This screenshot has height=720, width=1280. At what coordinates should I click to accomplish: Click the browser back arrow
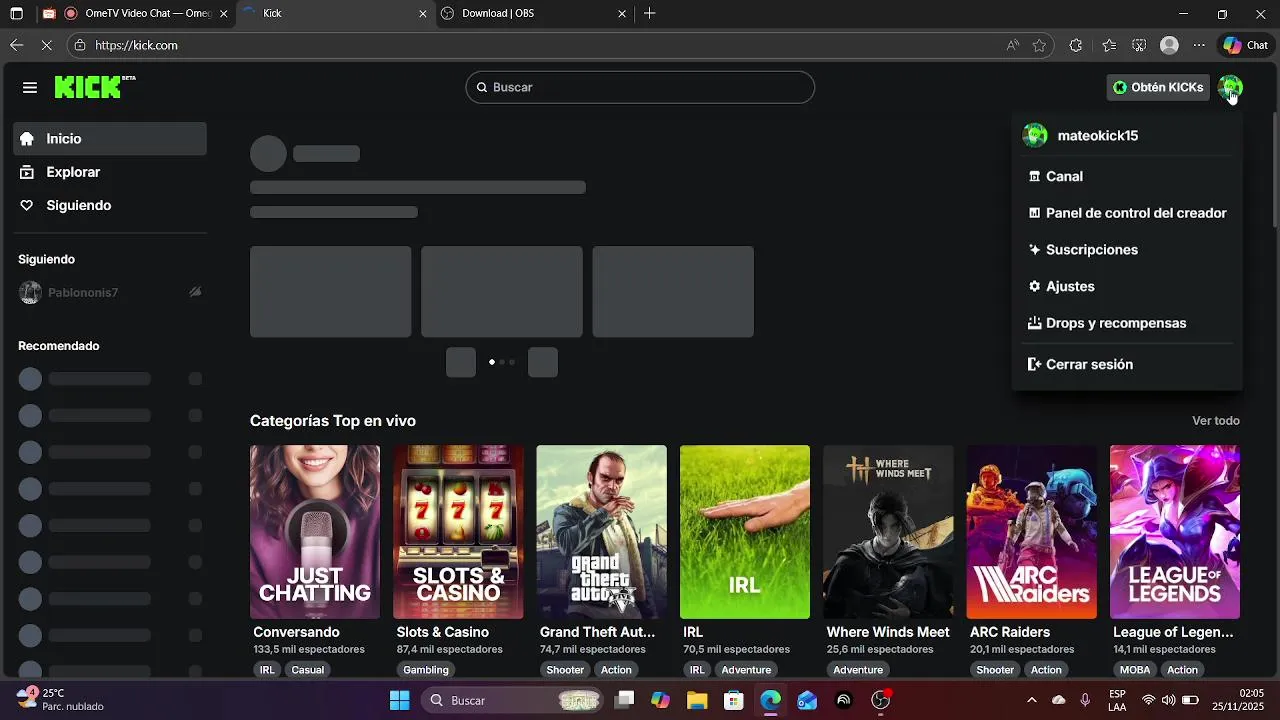16,45
